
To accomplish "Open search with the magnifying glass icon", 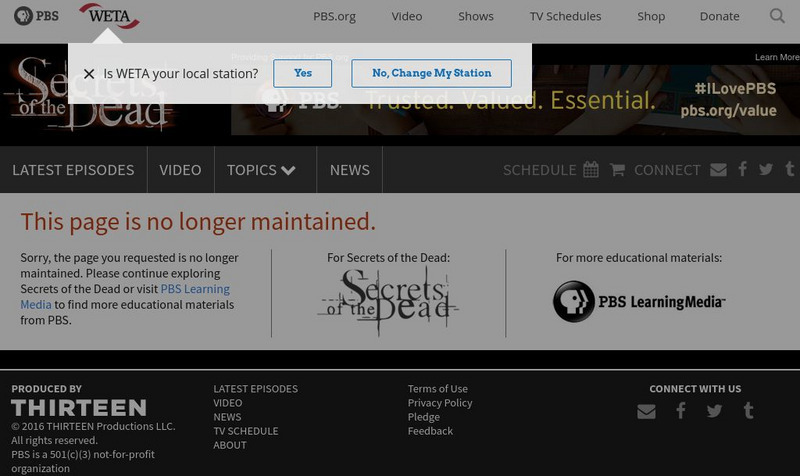I will pos(777,16).
